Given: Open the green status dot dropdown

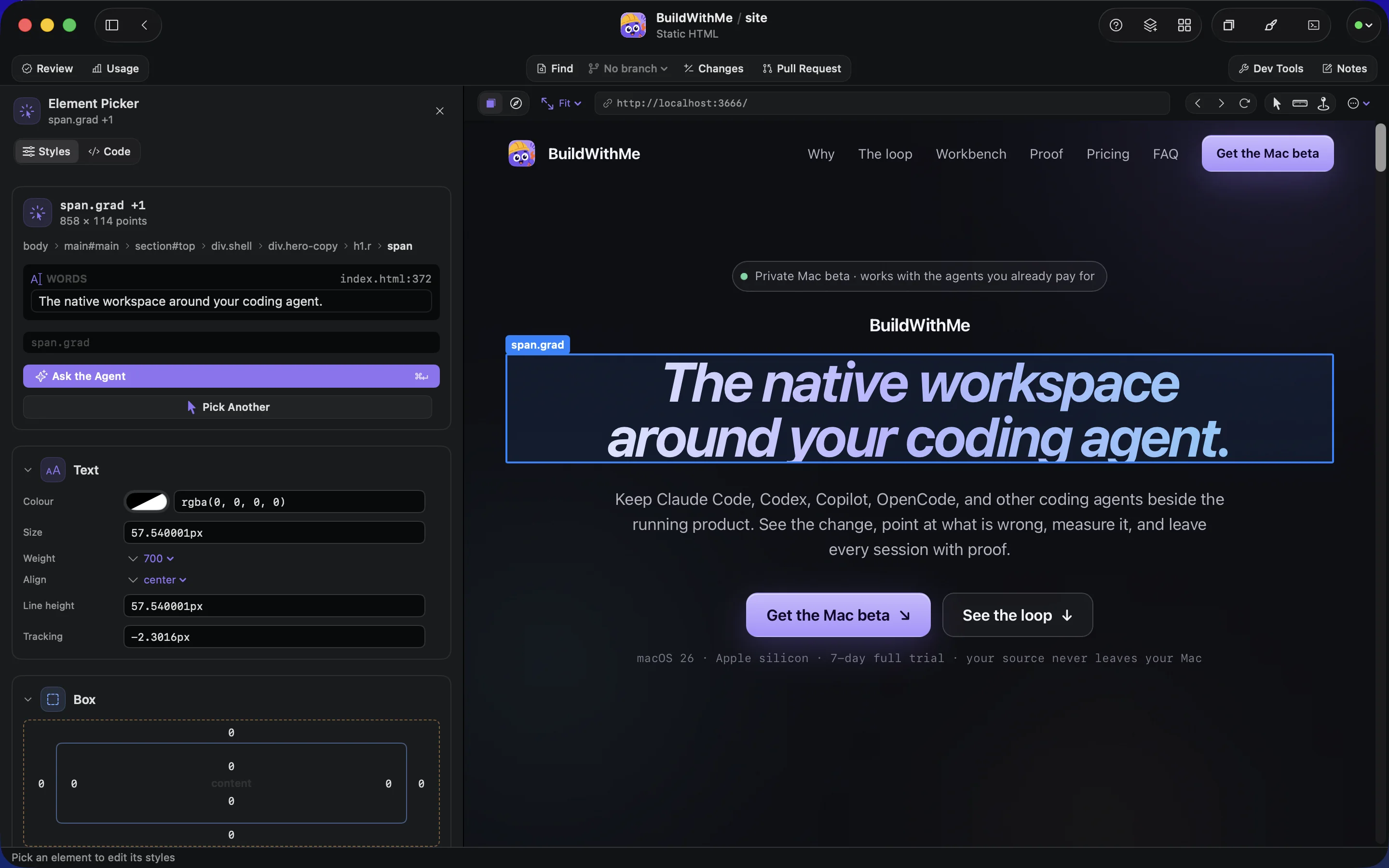Looking at the screenshot, I should pos(1363,25).
